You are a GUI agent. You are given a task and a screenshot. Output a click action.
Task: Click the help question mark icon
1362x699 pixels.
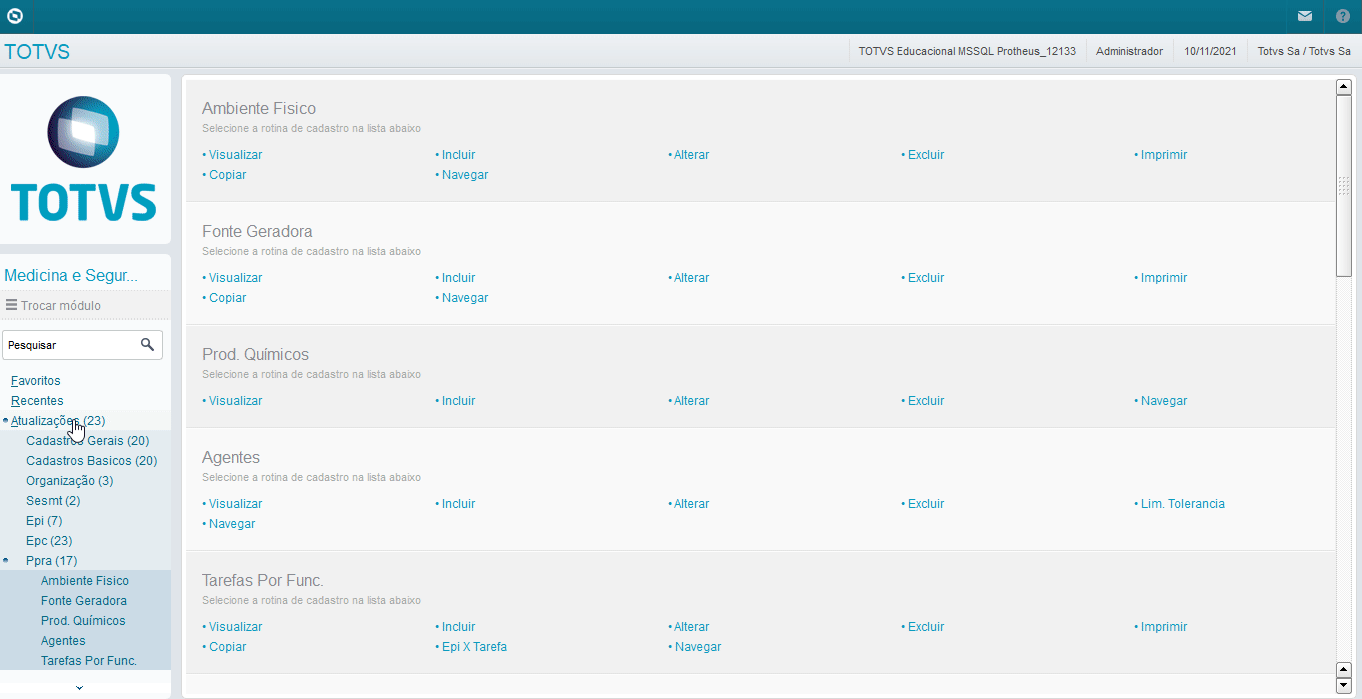click(x=1343, y=16)
